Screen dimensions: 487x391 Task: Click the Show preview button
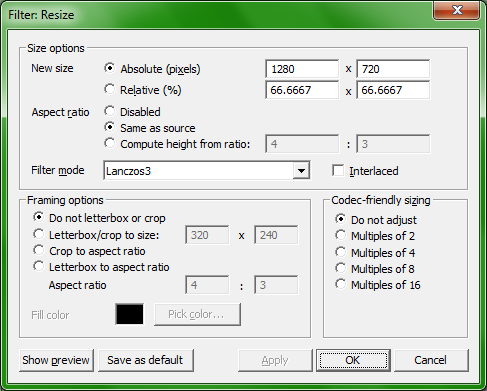[56, 360]
